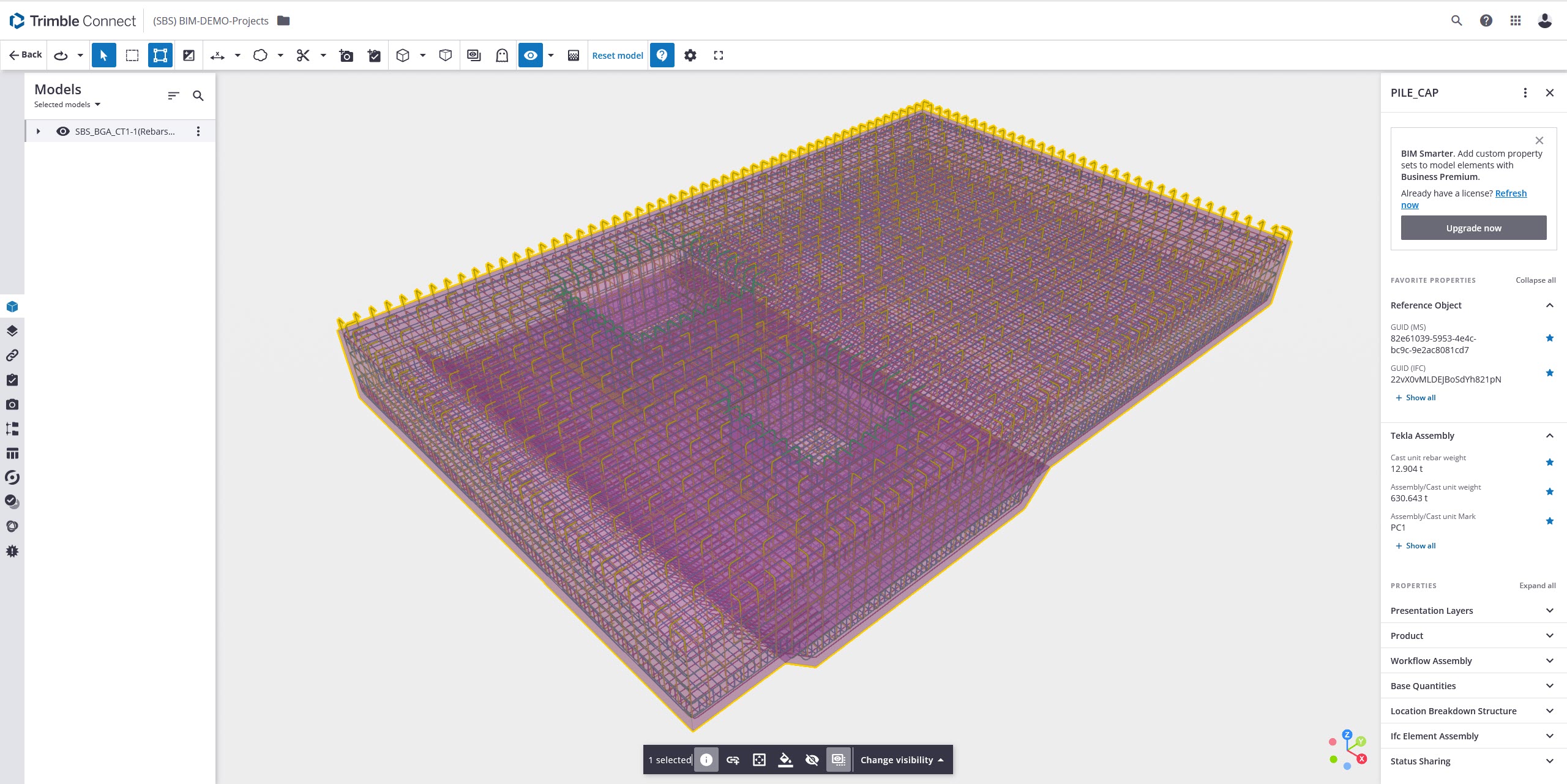Open the Views camera icon in the sidebar
This screenshot has width=1567, height=784.
click(x=12, y=404)
